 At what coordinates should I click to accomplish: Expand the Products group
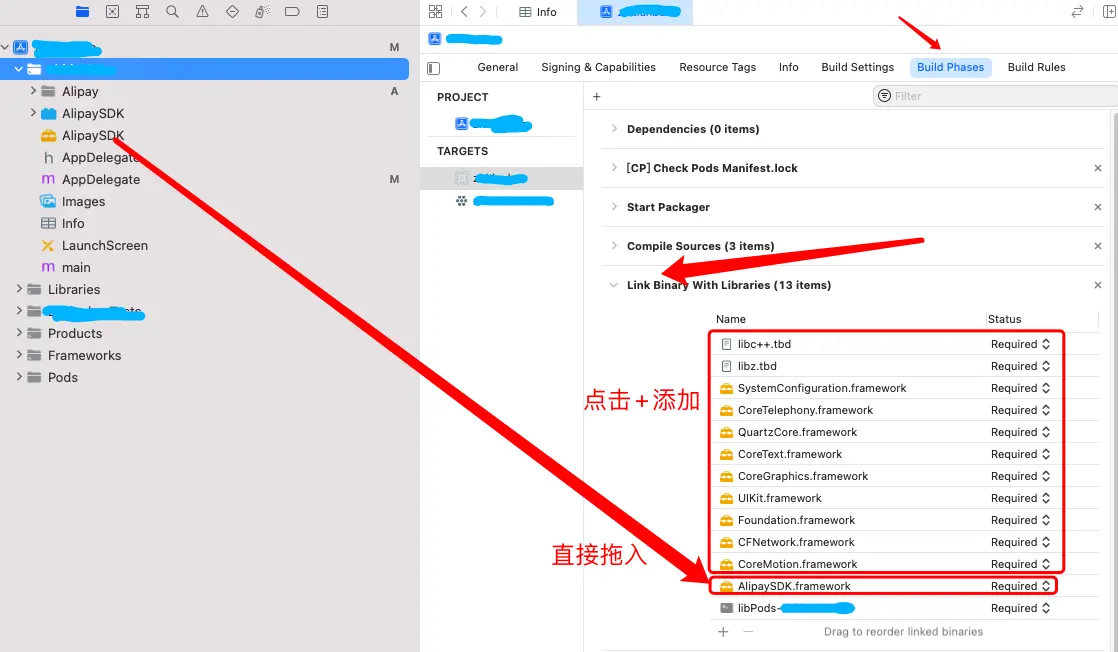tap(19, 333)
